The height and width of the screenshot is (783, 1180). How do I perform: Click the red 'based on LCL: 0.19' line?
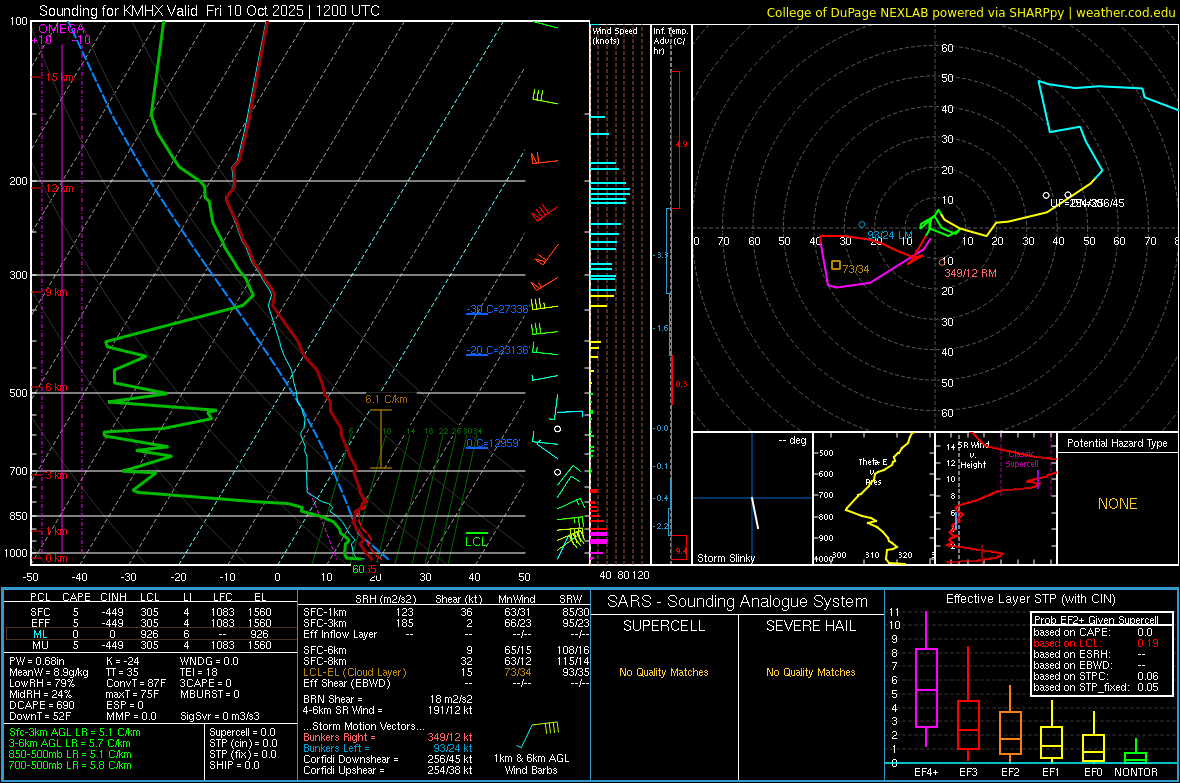1096,643
